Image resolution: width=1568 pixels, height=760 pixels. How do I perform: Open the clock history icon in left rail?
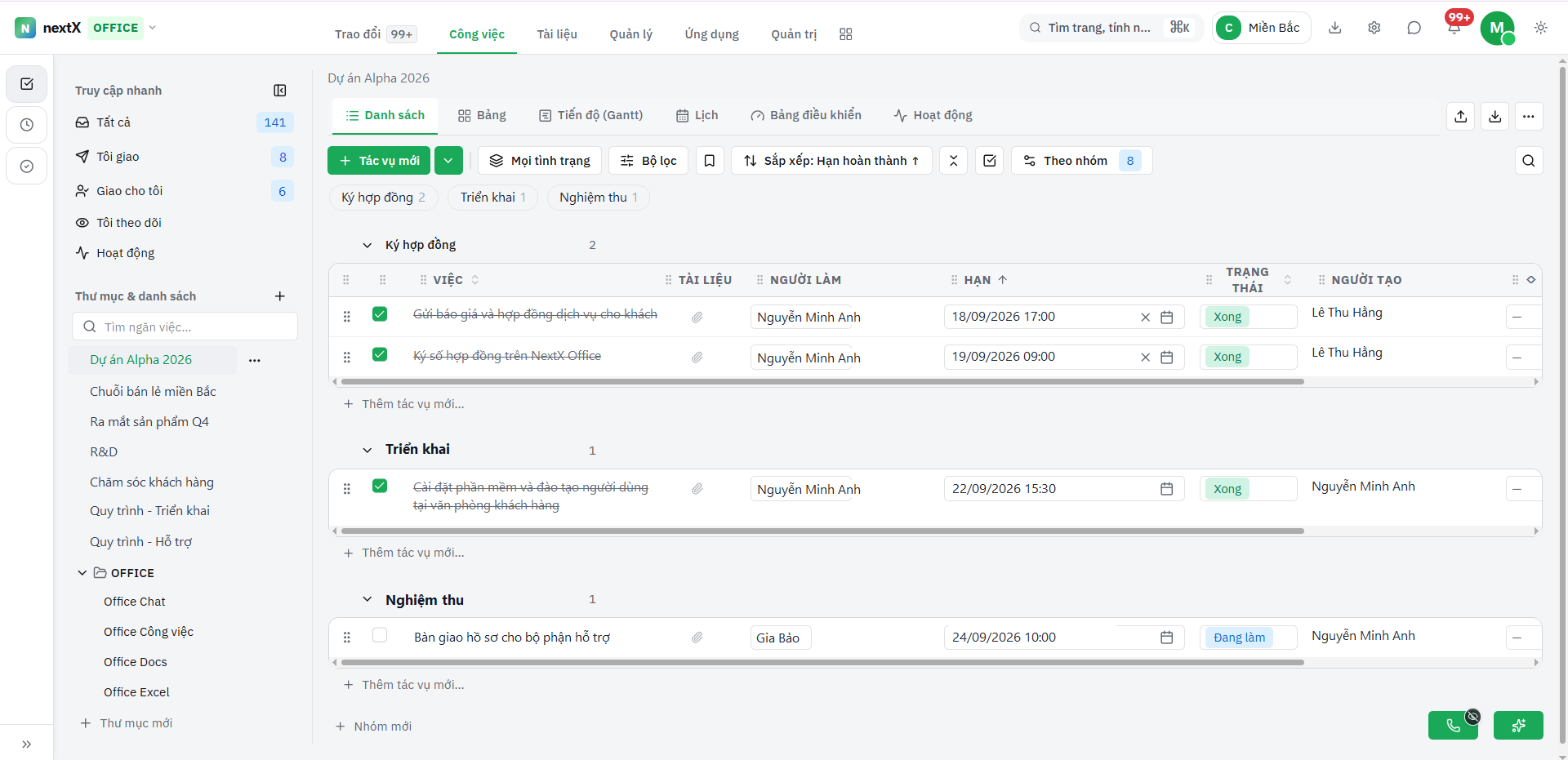(27, 125)
